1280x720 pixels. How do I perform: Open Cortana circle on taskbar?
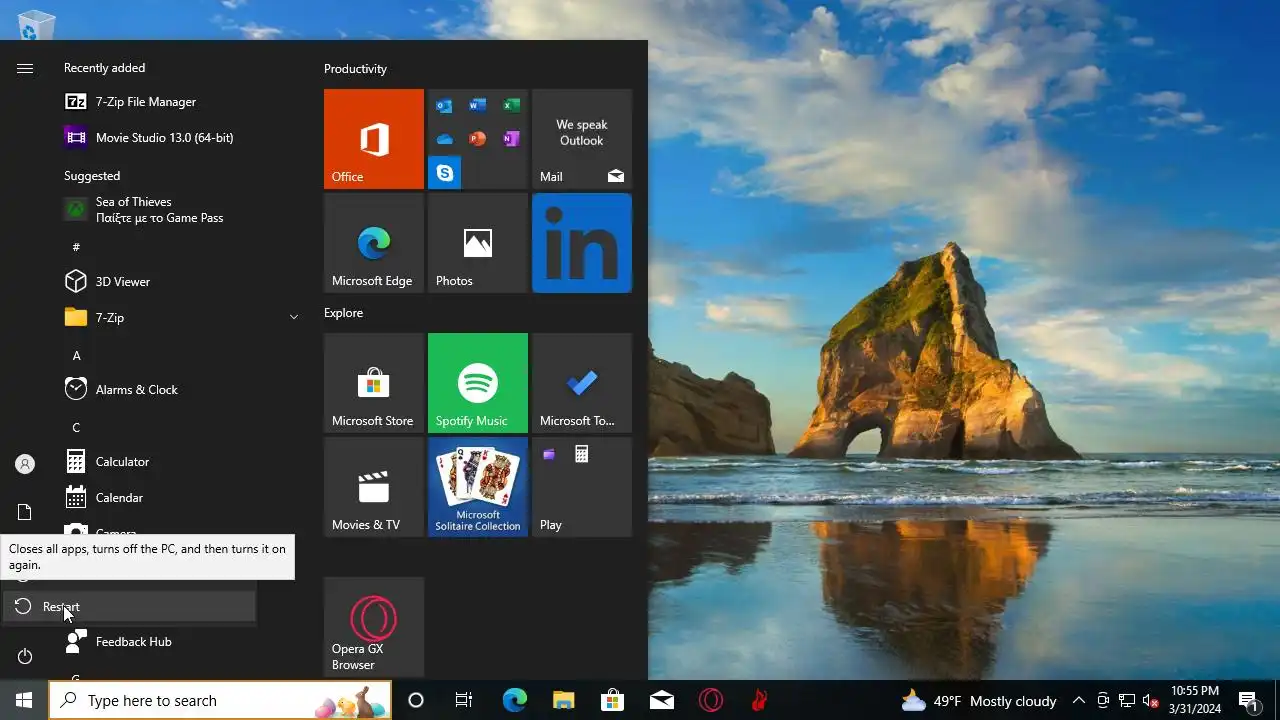click(416, 701)
